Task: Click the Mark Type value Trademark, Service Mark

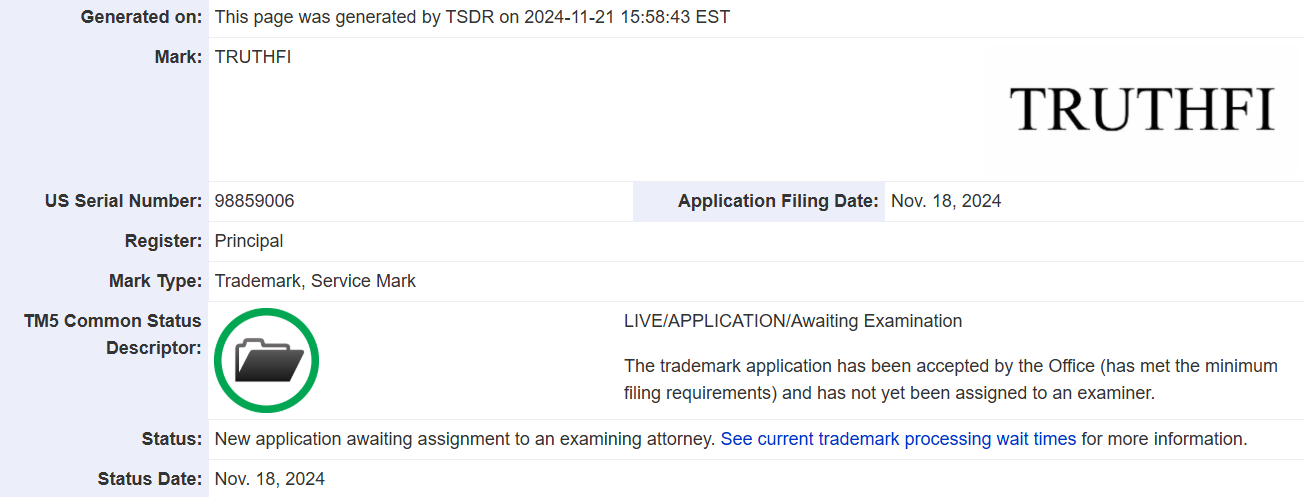Action: click(x=315, y=281)
